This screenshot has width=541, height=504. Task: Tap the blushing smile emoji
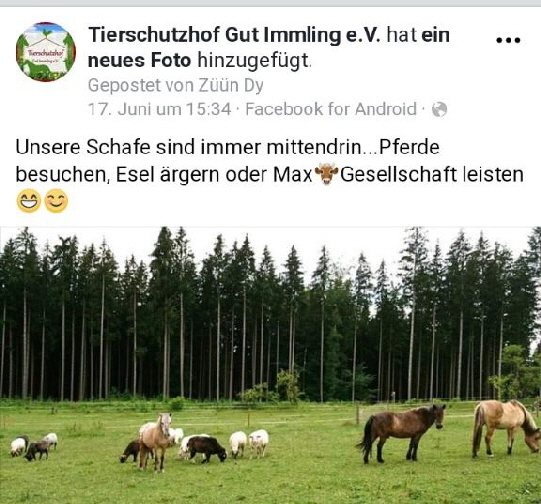click(x=56, y=201)
